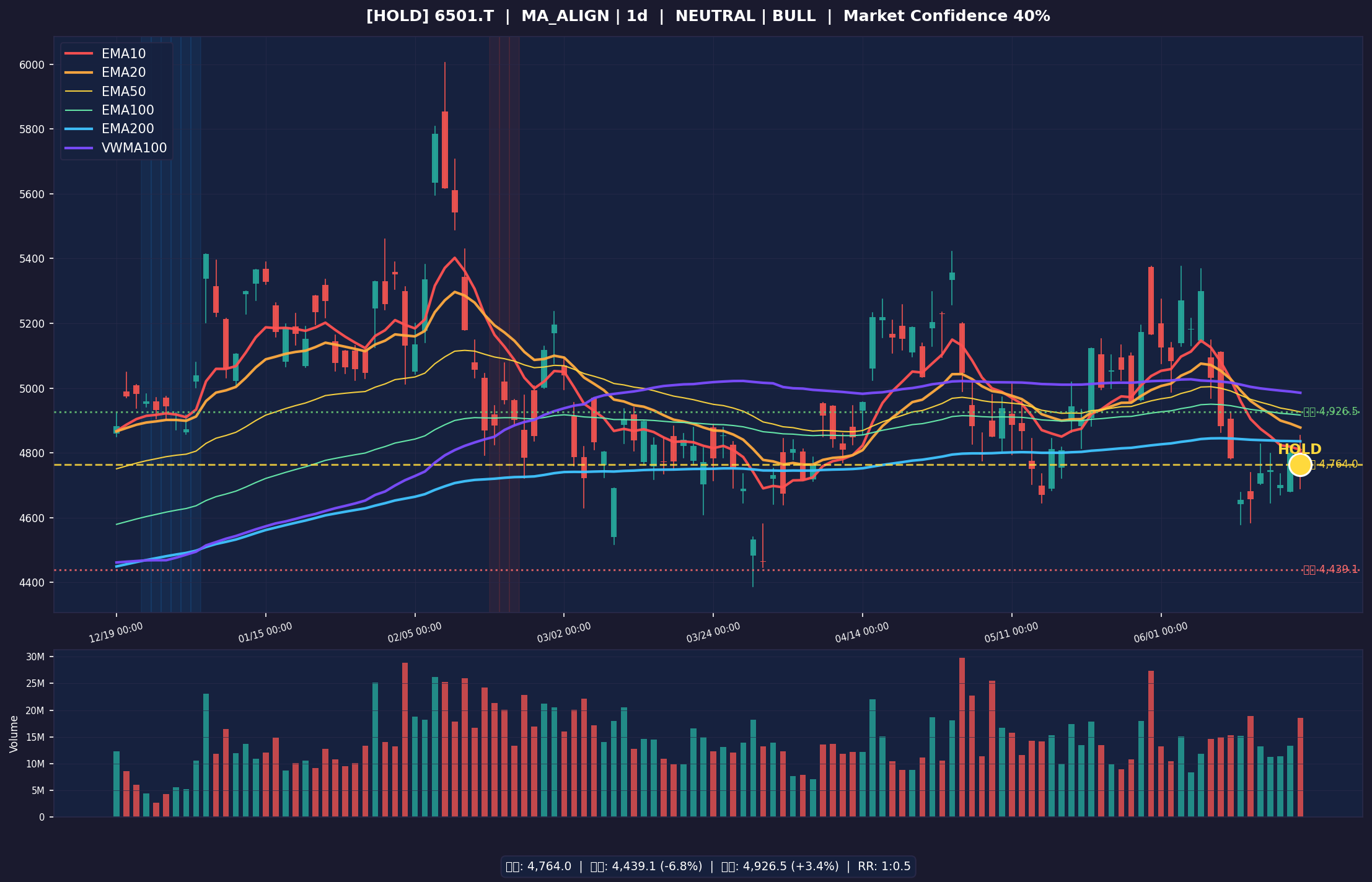Click Market Confidence 40% in the title
Image resolution: width=1372 pixels, height=882 pixels.
pos(946,17)
